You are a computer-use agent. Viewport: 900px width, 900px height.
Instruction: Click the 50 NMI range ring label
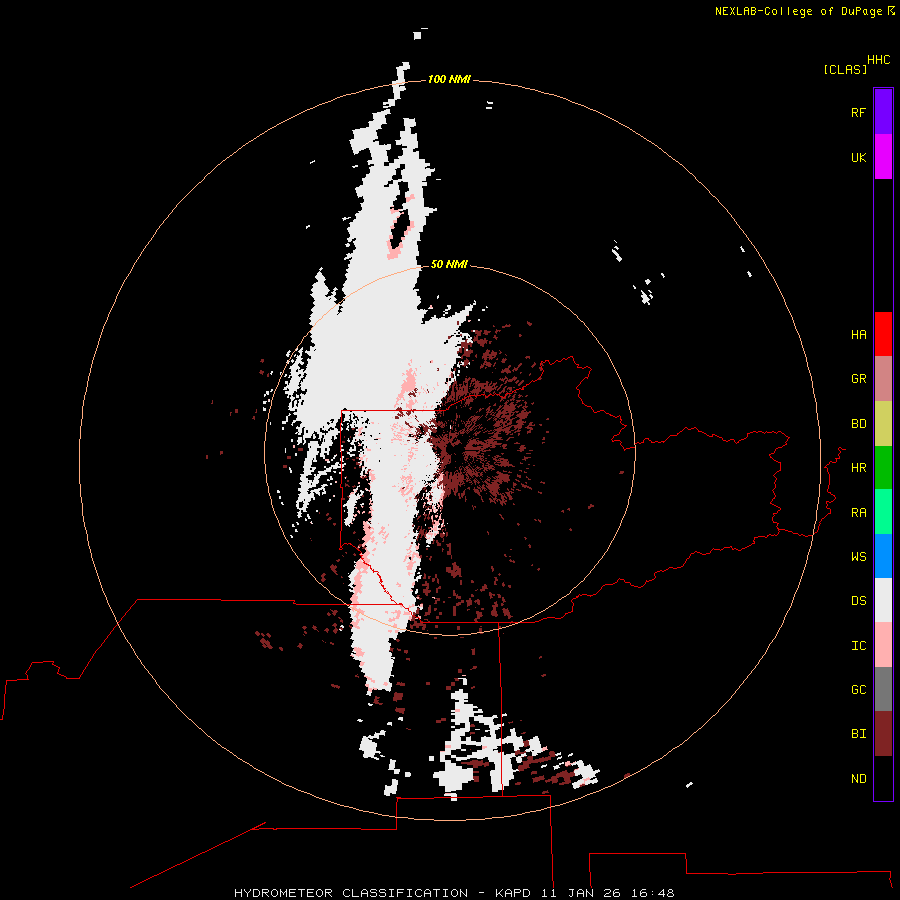click(x=449, y=264)
